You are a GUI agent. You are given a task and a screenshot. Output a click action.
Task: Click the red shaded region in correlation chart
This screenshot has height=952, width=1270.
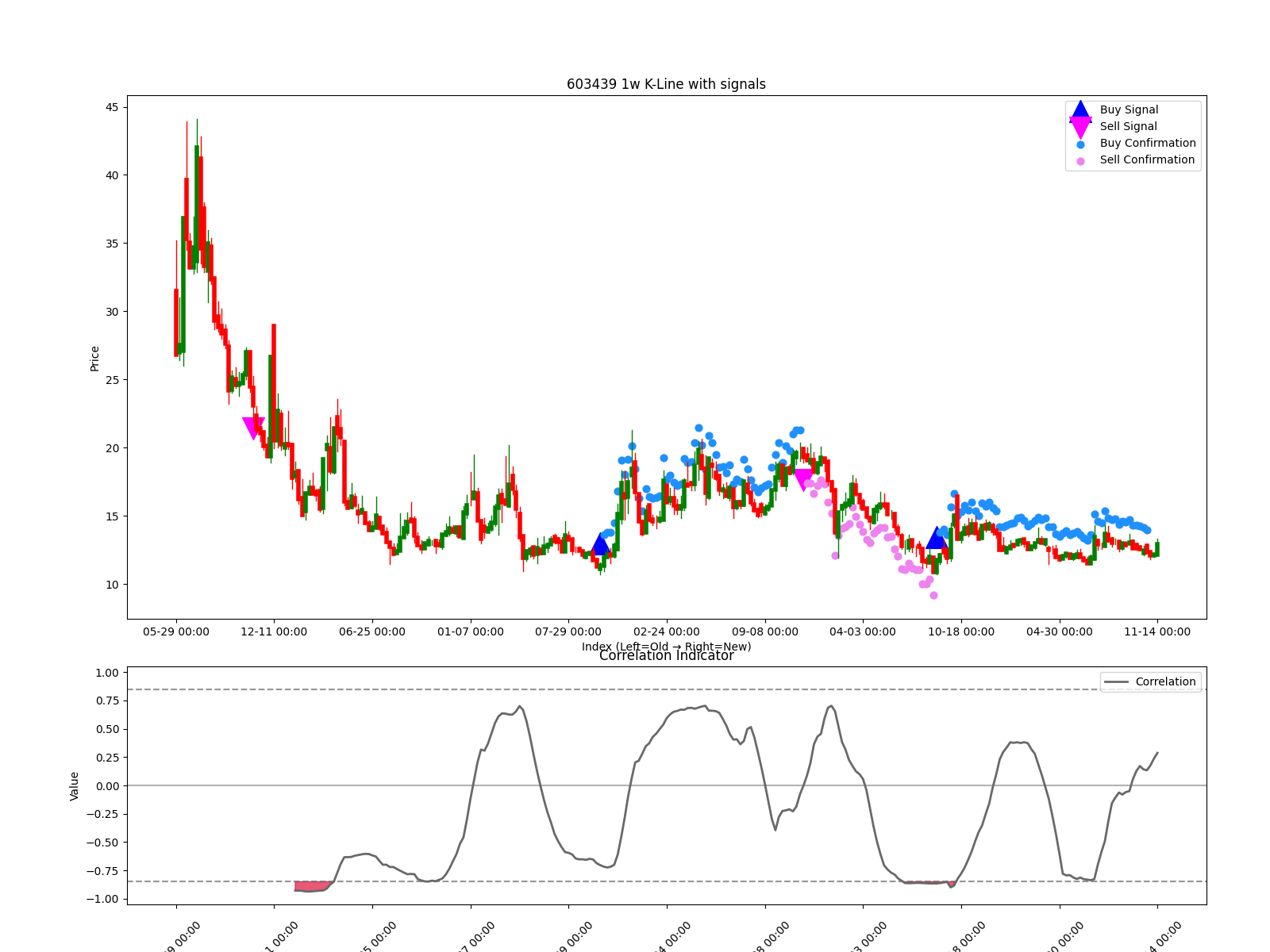311,886
